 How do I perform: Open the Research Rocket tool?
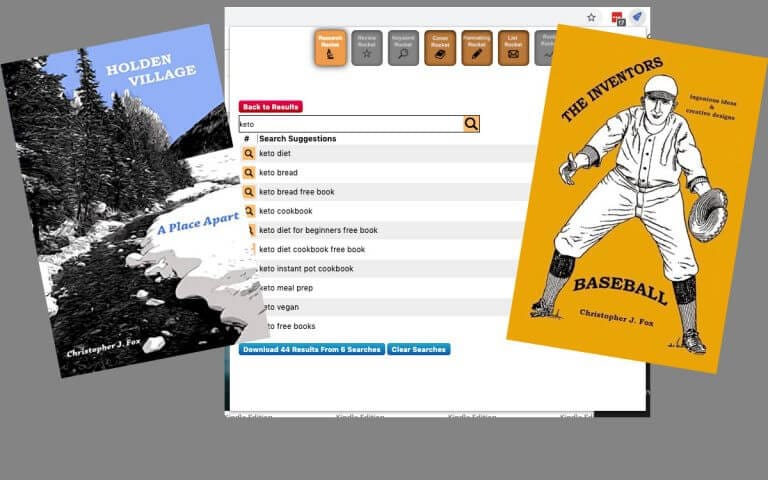coord(330,48)
